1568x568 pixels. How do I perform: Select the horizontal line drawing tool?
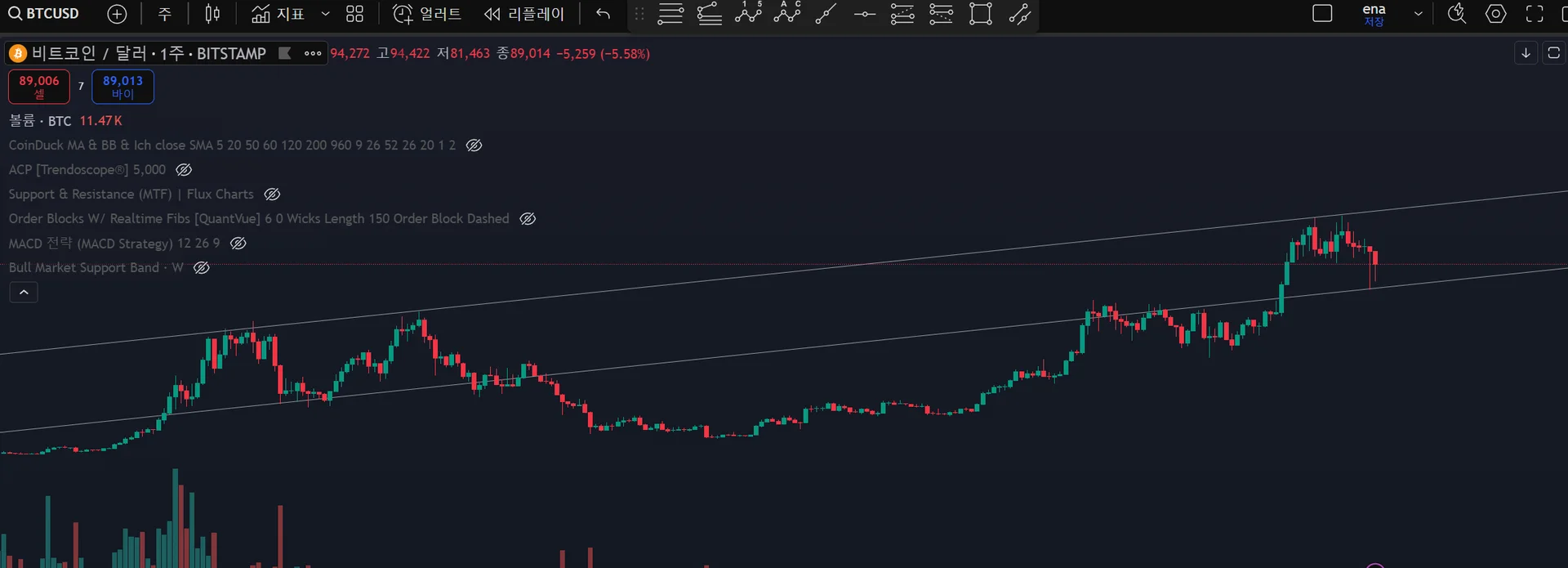[670, 14]
